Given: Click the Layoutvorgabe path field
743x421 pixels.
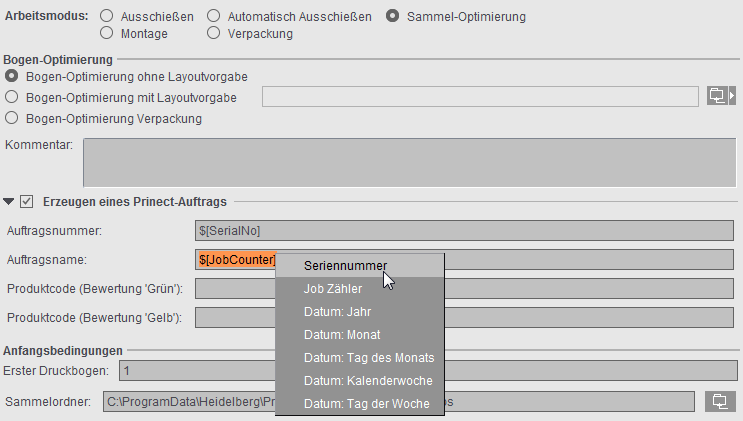Looking at the screenshot, I should [x=480, y=96].
